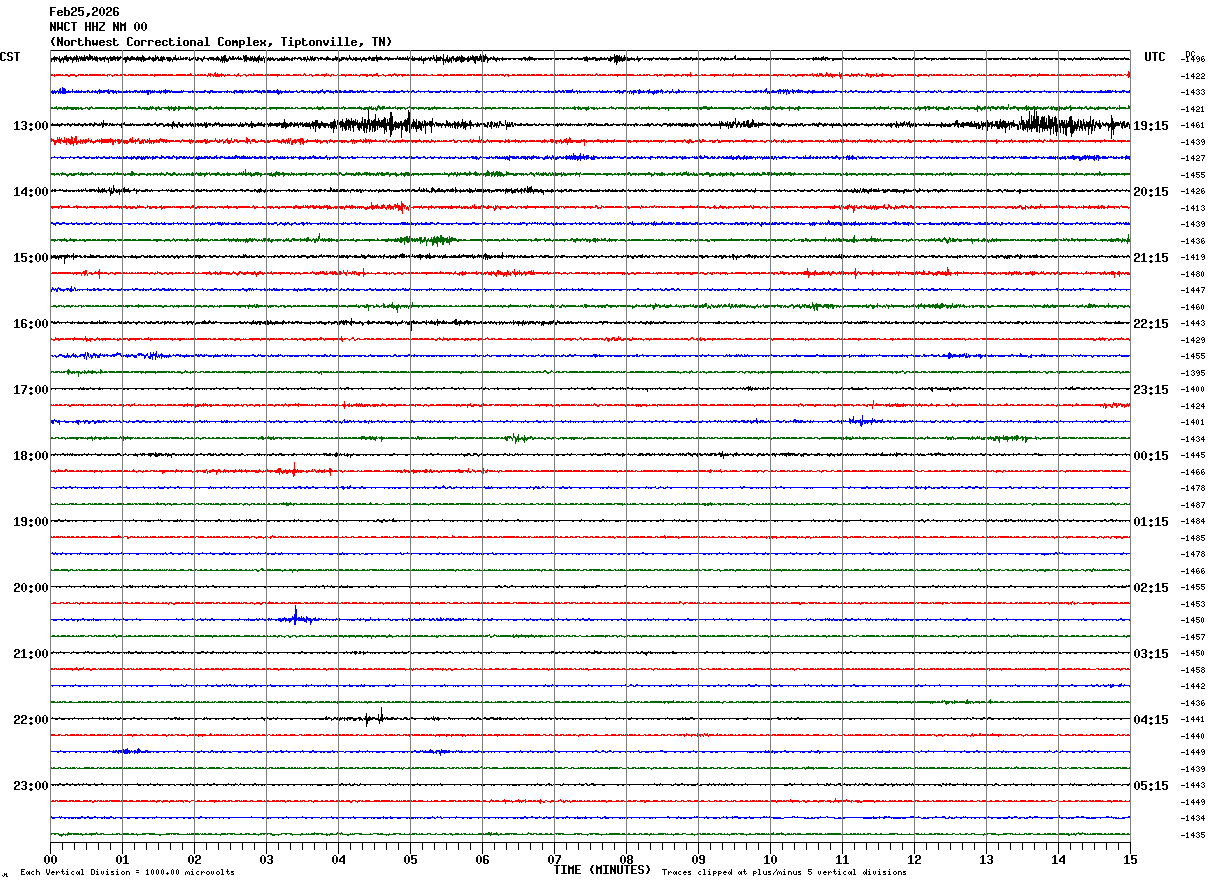Click minute 12 on the time axis
The width and height of the screenshot is (1210, 886).
[x=914, y=859]
